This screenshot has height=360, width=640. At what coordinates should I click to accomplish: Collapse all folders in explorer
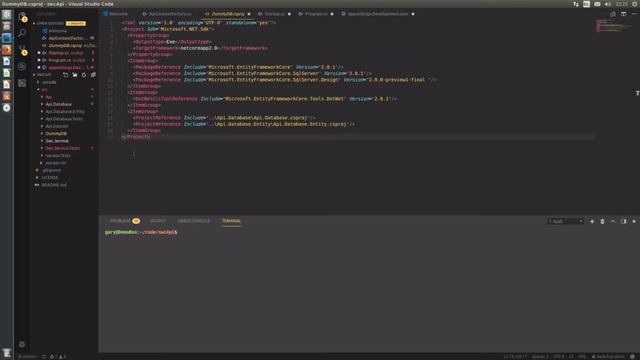pyautogui.click(x=93, y=75)
